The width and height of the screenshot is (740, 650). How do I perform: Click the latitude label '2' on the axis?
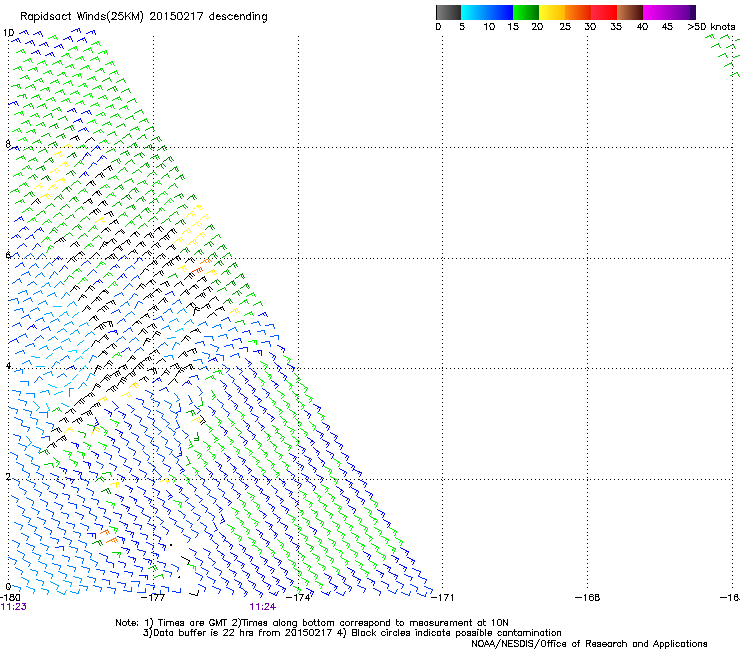(8, 476)
